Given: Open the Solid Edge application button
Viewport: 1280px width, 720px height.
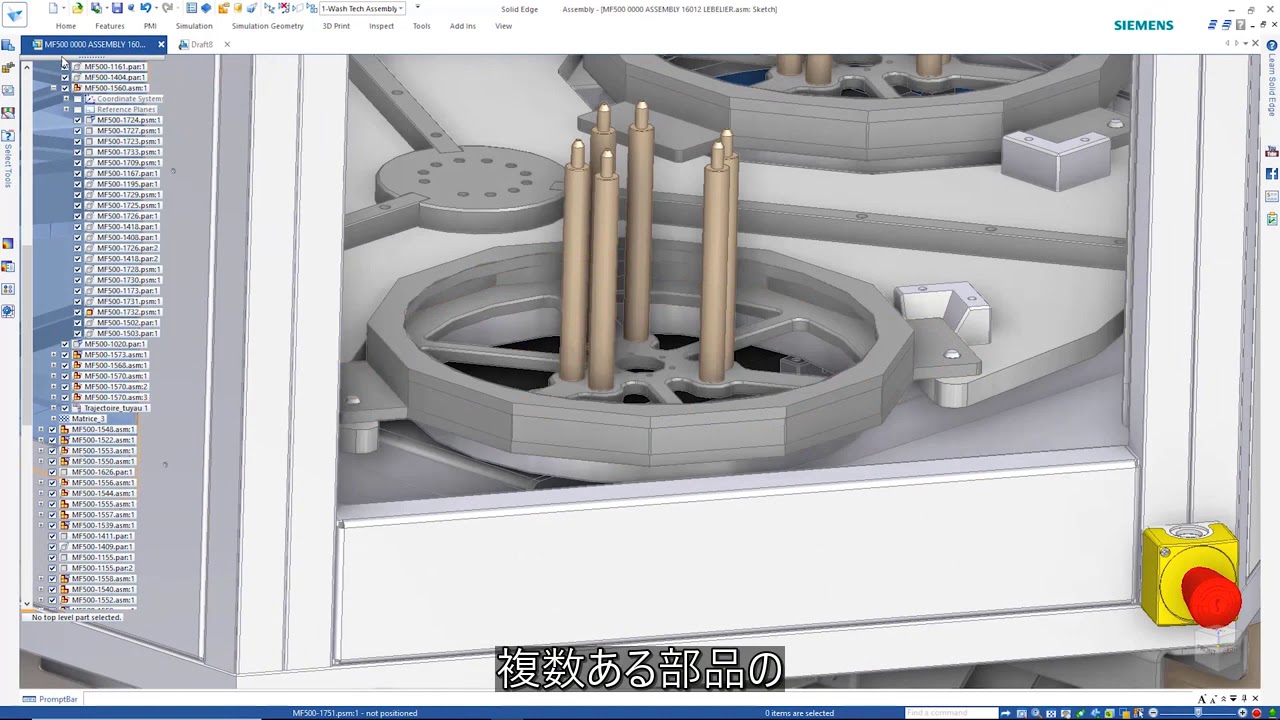Looking at the screenshot, I should click(x=15, y=16).
